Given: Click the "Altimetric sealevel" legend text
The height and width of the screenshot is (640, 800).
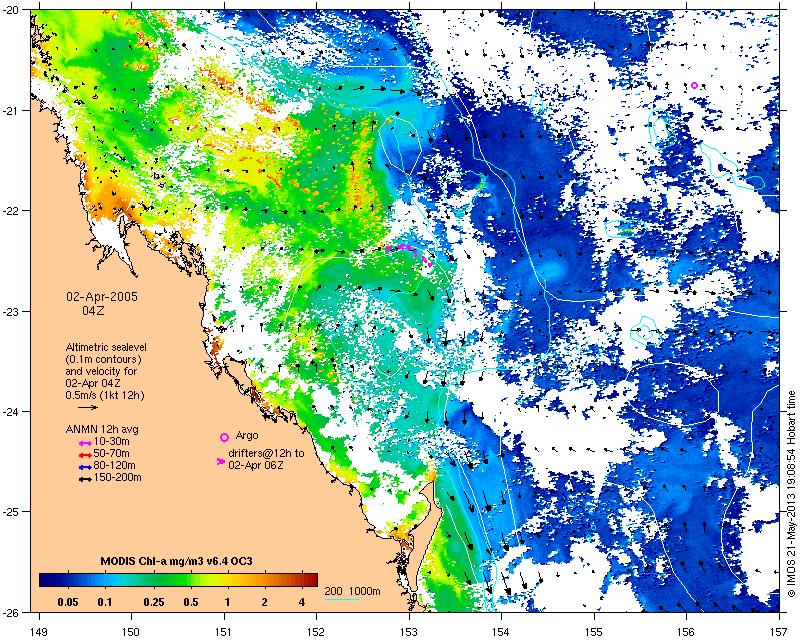Looking at the screenshot, I should pos(106,347).
